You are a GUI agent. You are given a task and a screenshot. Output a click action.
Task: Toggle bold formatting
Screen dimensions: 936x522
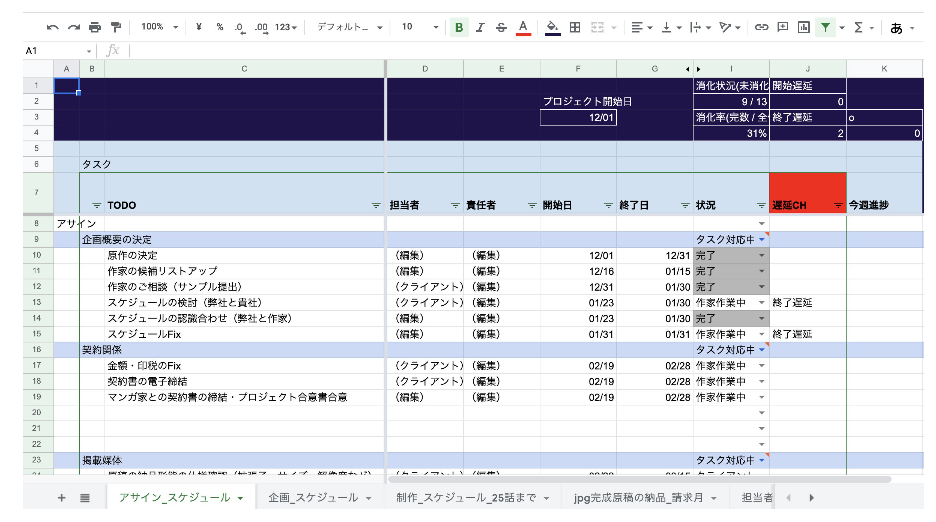[459, 27]
